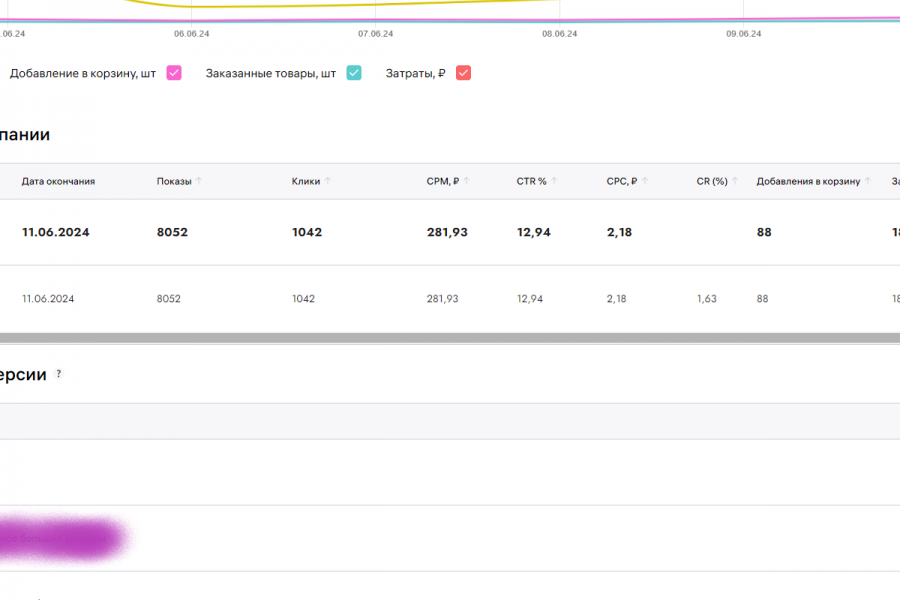900x600 pixels.
Task: Click the 07.06.24 chart date label
Action: point(376,33)
